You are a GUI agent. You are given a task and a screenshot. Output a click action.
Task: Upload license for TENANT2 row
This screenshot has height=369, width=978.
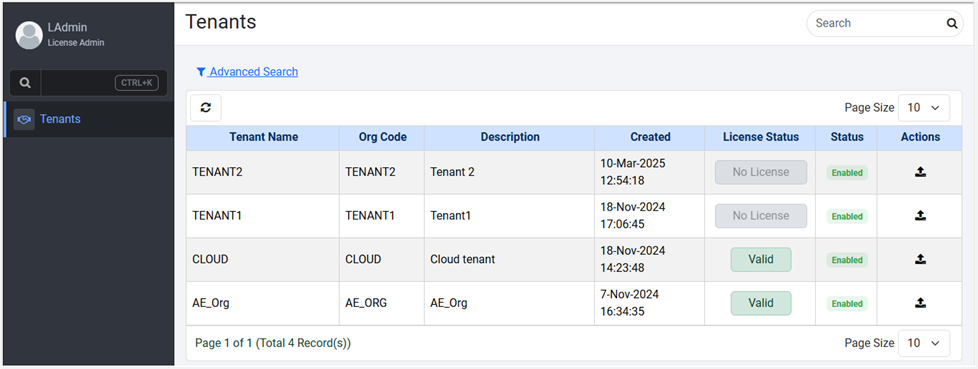[x=920, y=172]
